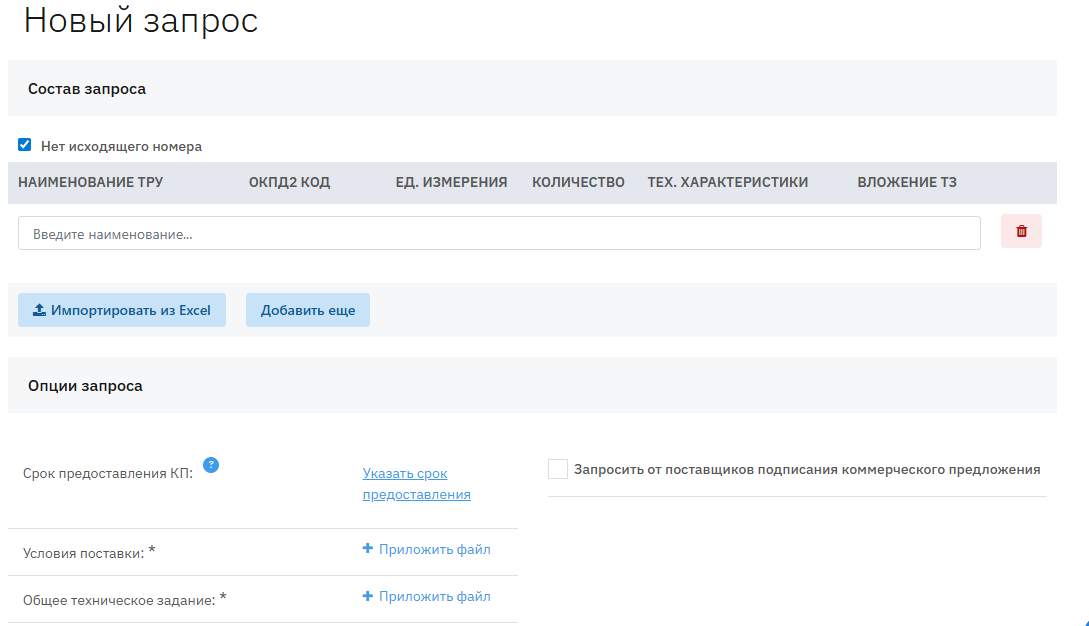Click the red trash icon to delete row
The image size is (1089, 626).
point(1021,231)
